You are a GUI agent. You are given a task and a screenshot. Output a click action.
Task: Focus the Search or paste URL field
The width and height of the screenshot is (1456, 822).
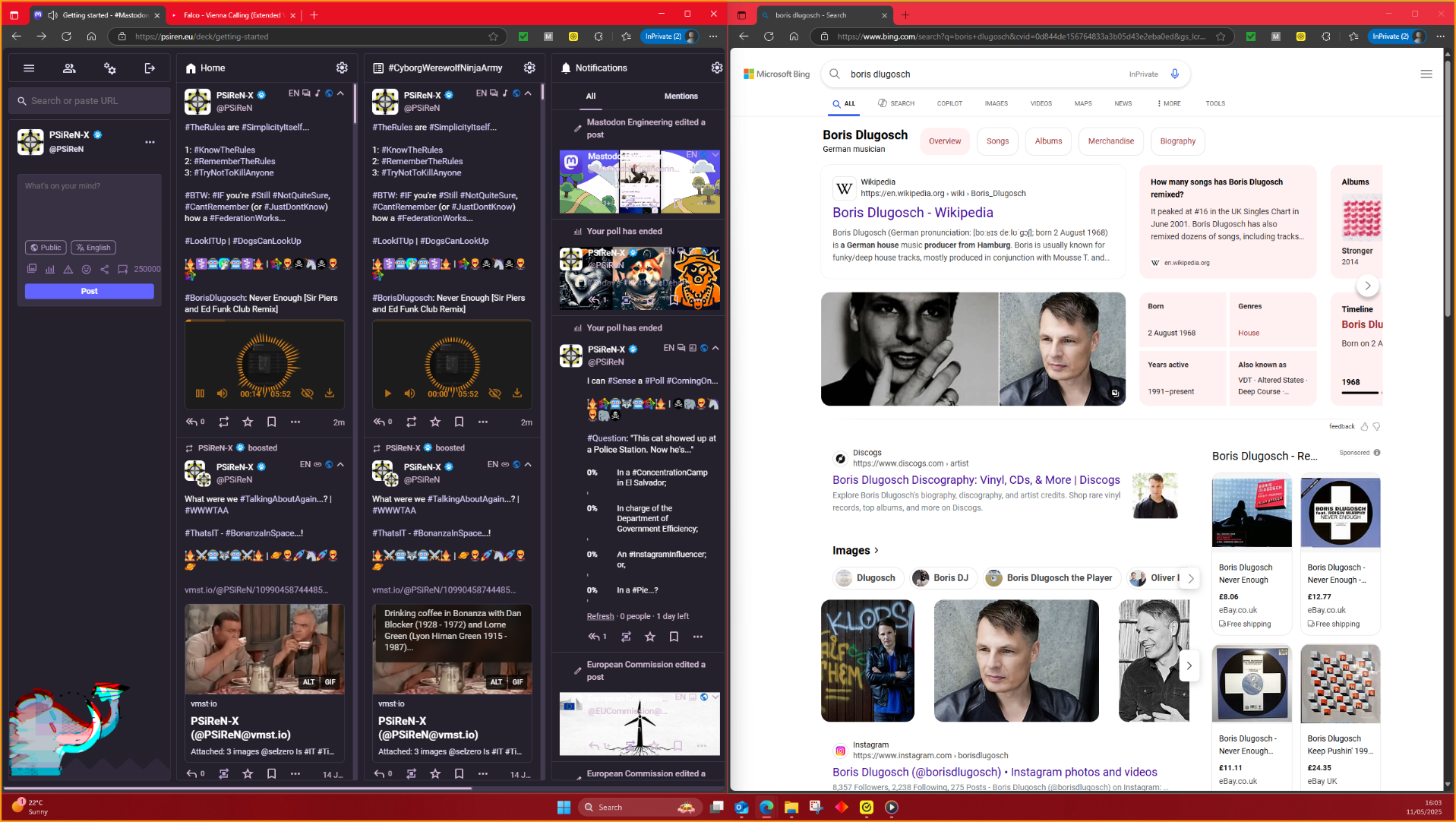point(90,100)
